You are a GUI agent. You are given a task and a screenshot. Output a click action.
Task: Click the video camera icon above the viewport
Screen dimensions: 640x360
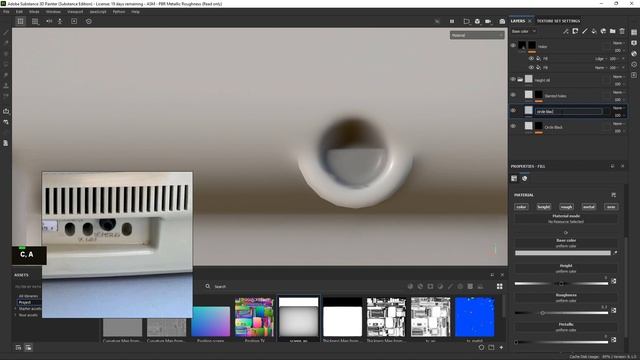coord(488,21)
